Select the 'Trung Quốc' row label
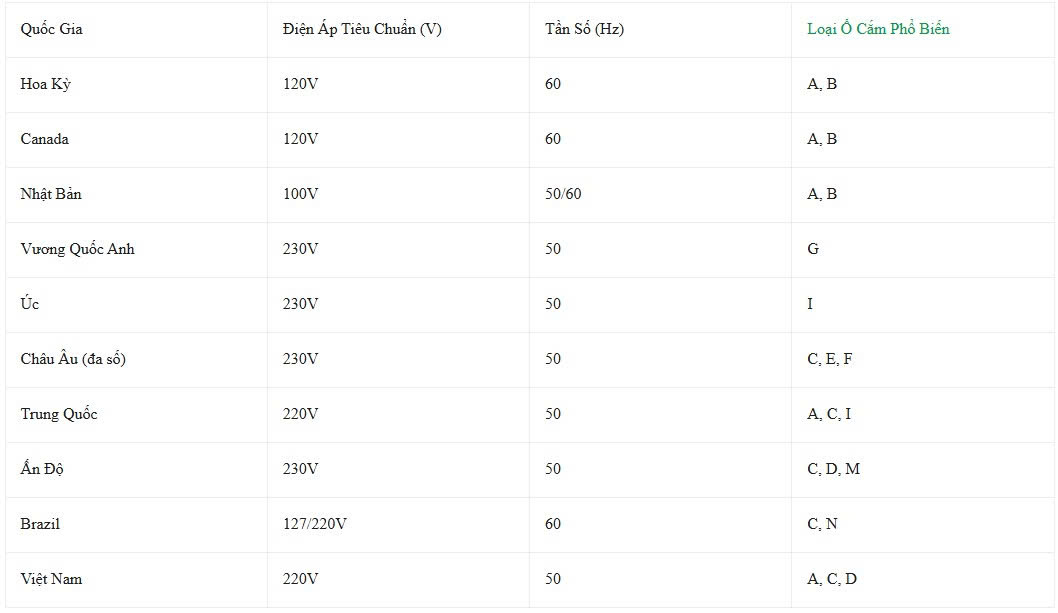The image size is (1058, 613). coord(59,414)
